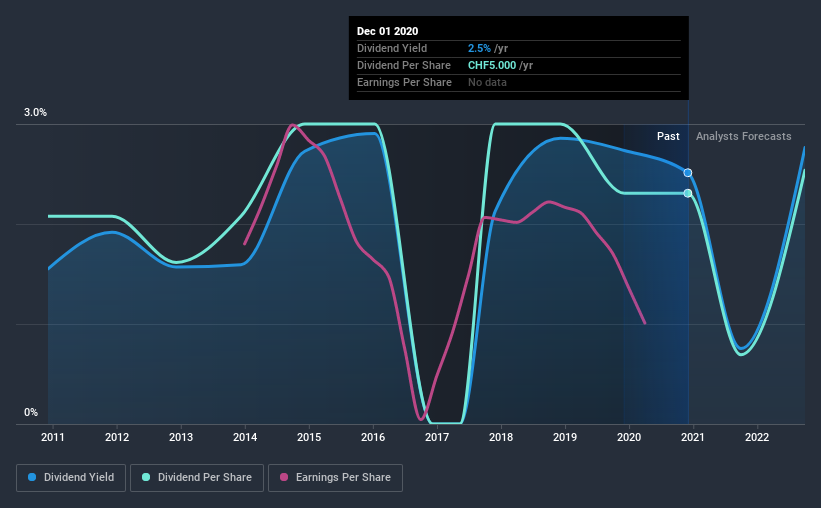821x508 pixels.
Task: Click the 2019 x-axis label
Action: pyautogui.click(x=565, y=437)
